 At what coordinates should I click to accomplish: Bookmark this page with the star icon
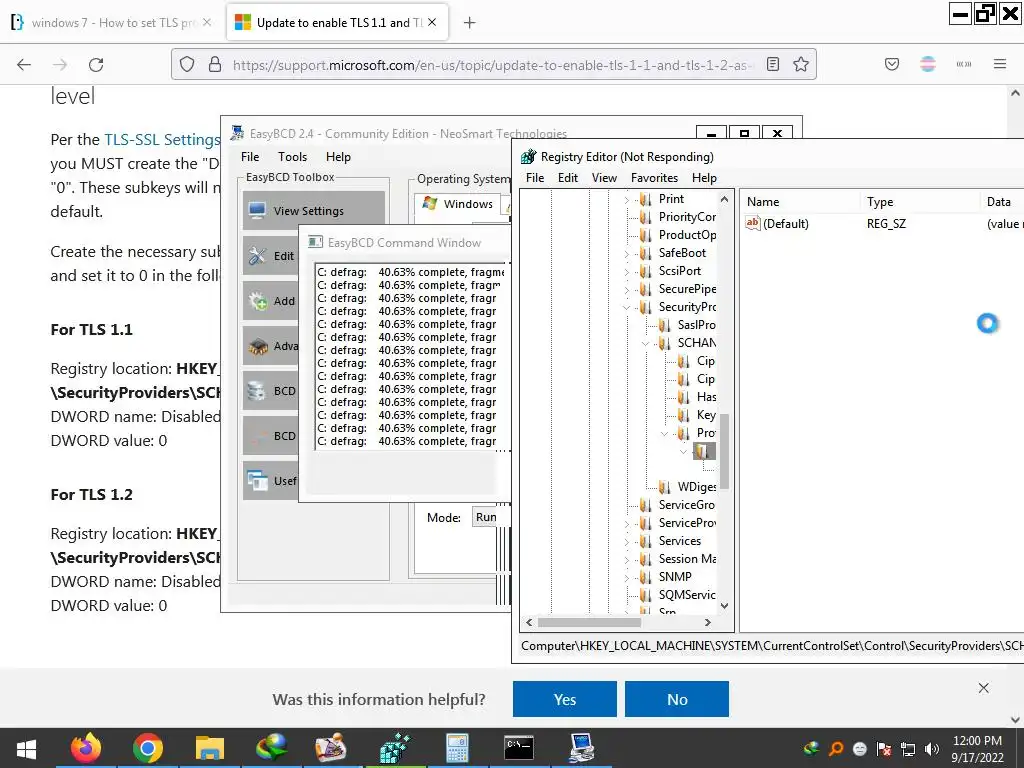801,64
